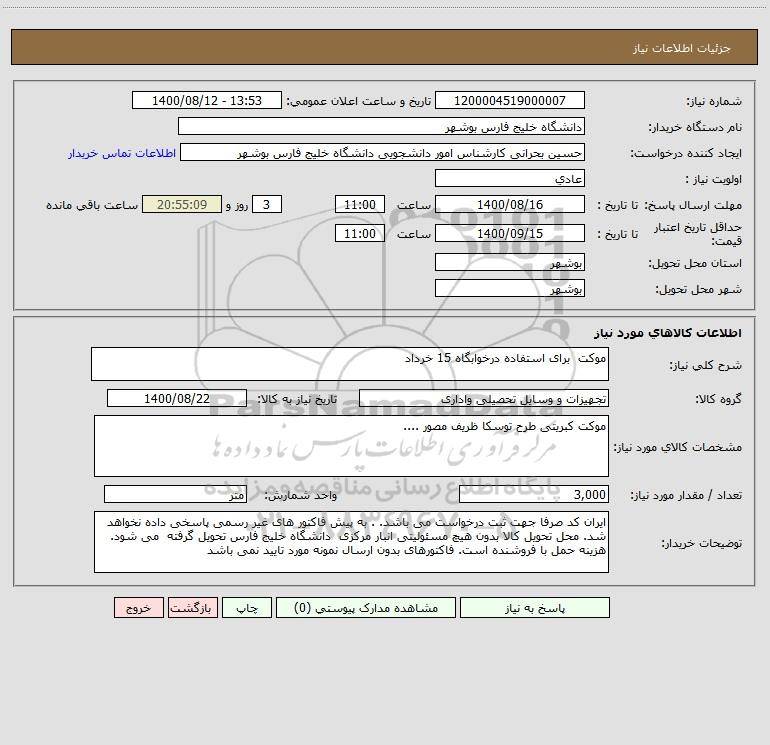Click the چاپ print button
770x745 pixels.
pos(247,607)
